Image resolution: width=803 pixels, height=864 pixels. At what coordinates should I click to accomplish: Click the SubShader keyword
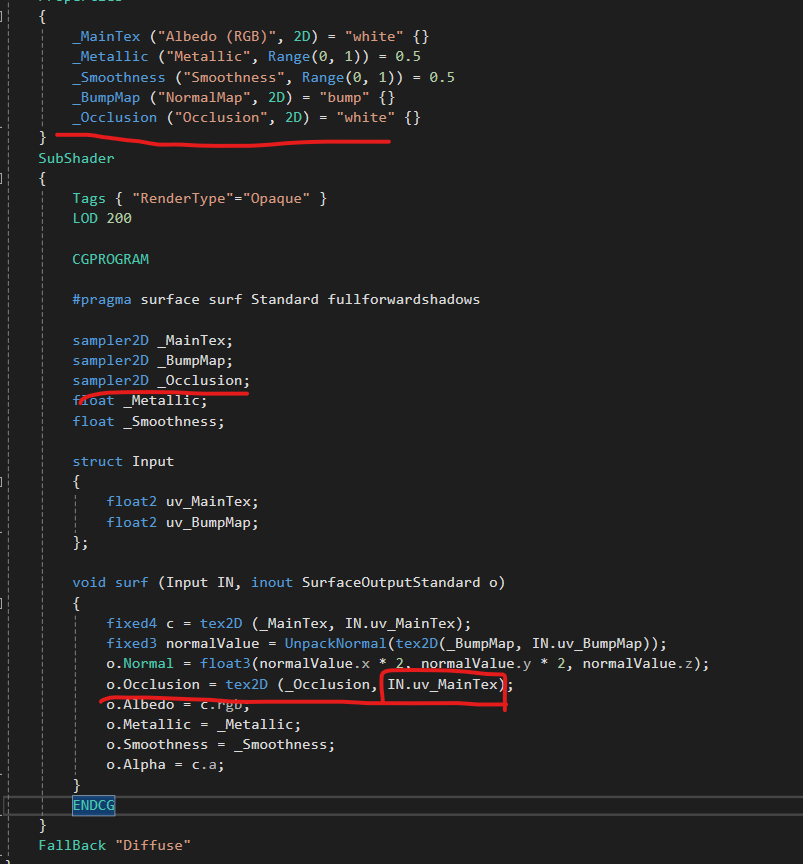(77, 158)
